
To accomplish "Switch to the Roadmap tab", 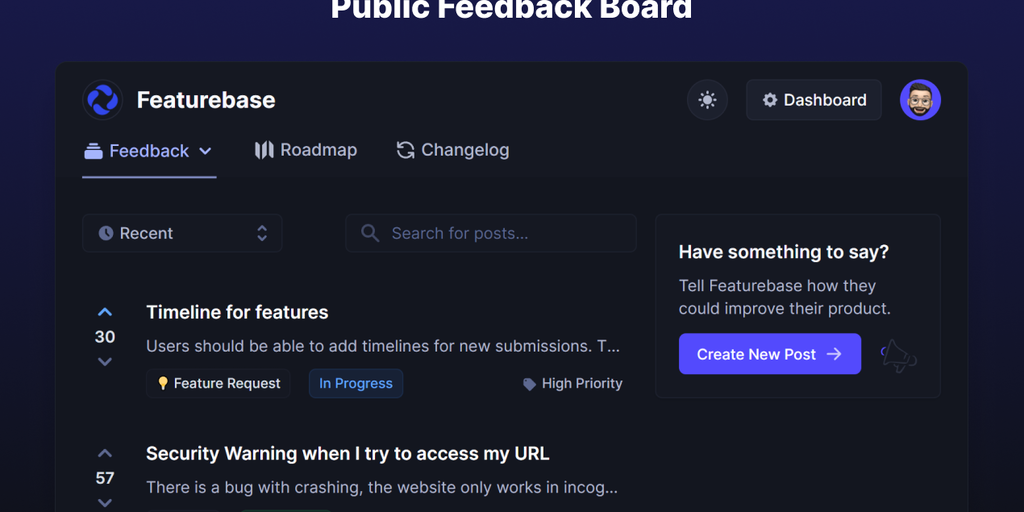I will (x=306, y=150).
